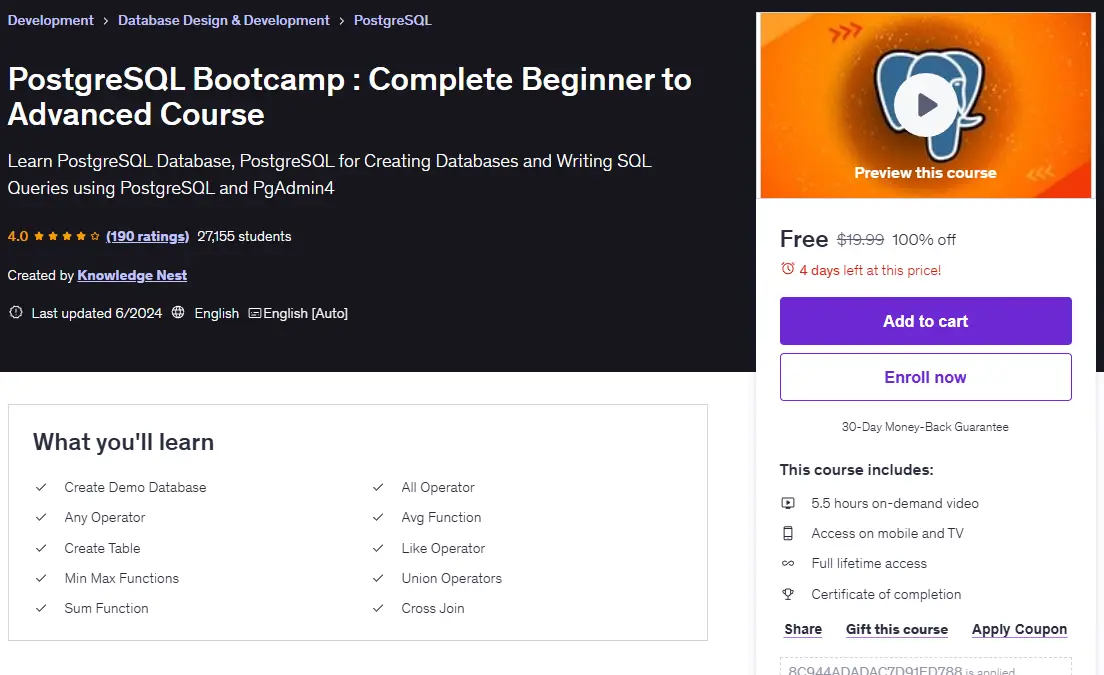
Task: Click 5.5 hours on-demand video text
Action: pyautogui.click(x=895, y=503)
